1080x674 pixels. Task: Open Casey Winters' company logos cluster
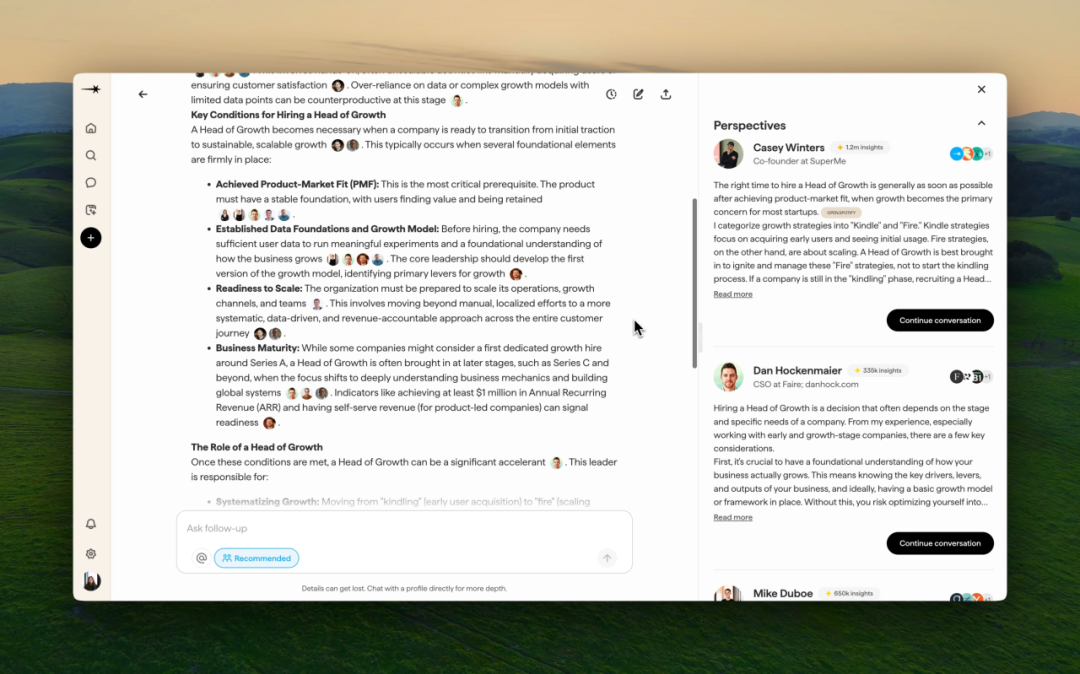tap(971, 154)
